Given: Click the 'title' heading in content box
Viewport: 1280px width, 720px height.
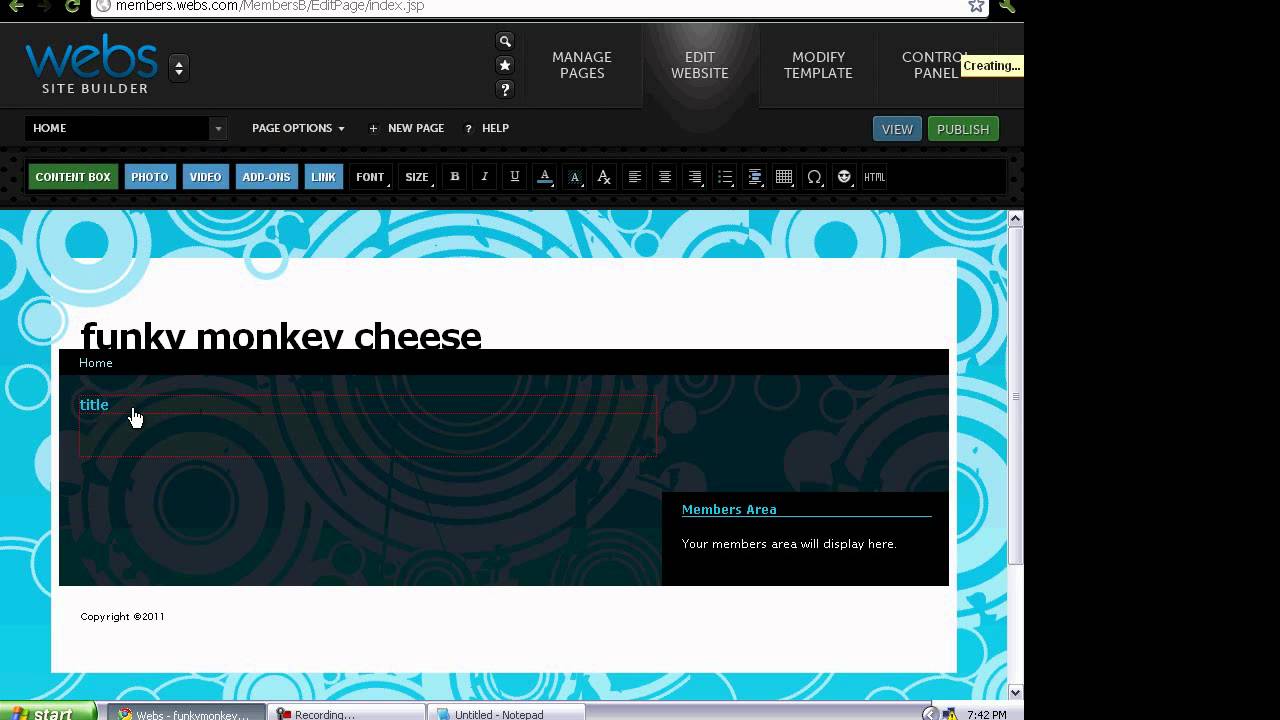Looking at the screenshot, I should coord(94,404).
